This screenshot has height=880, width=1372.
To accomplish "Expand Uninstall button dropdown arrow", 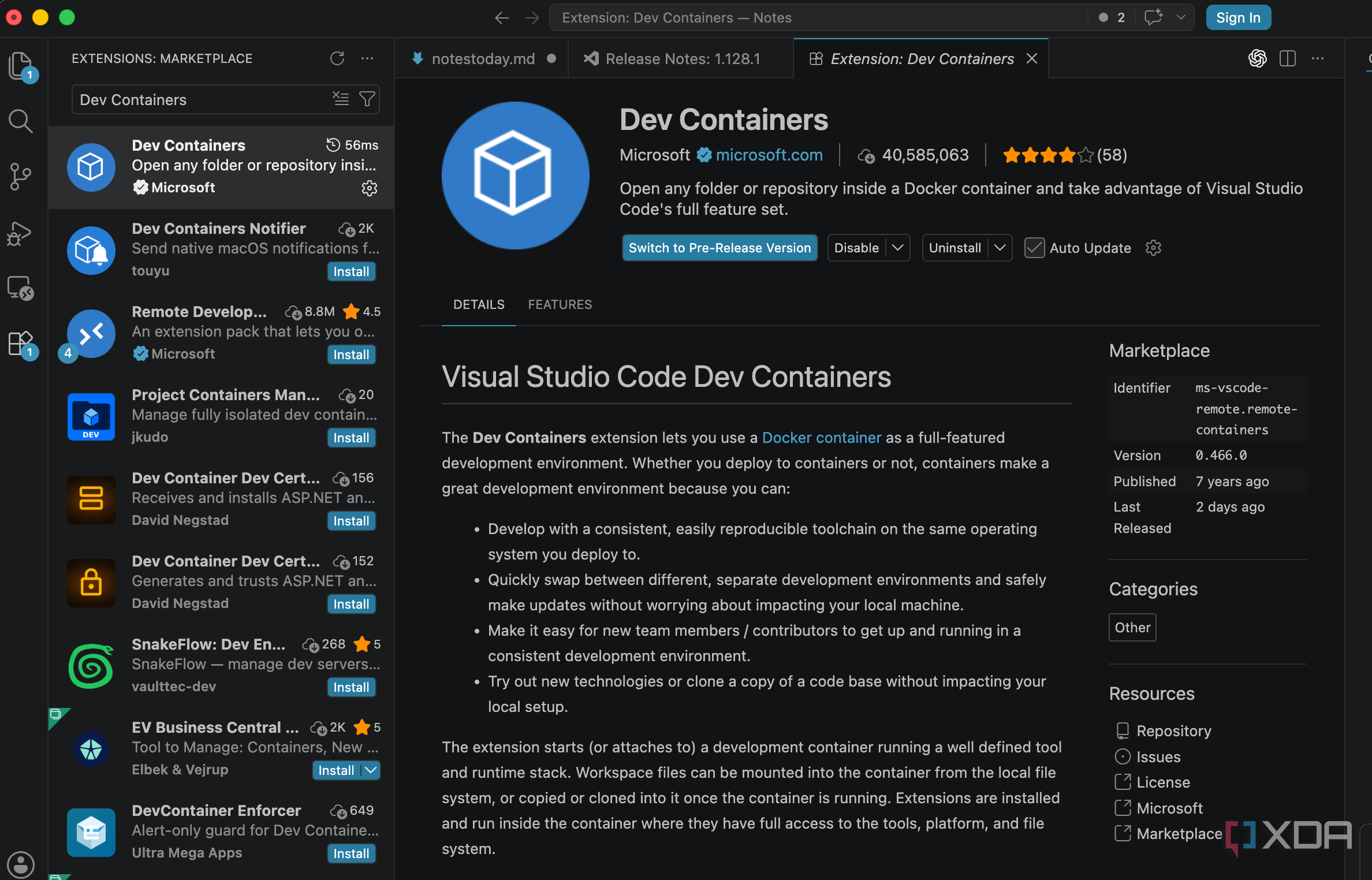I will point(1000,248).
